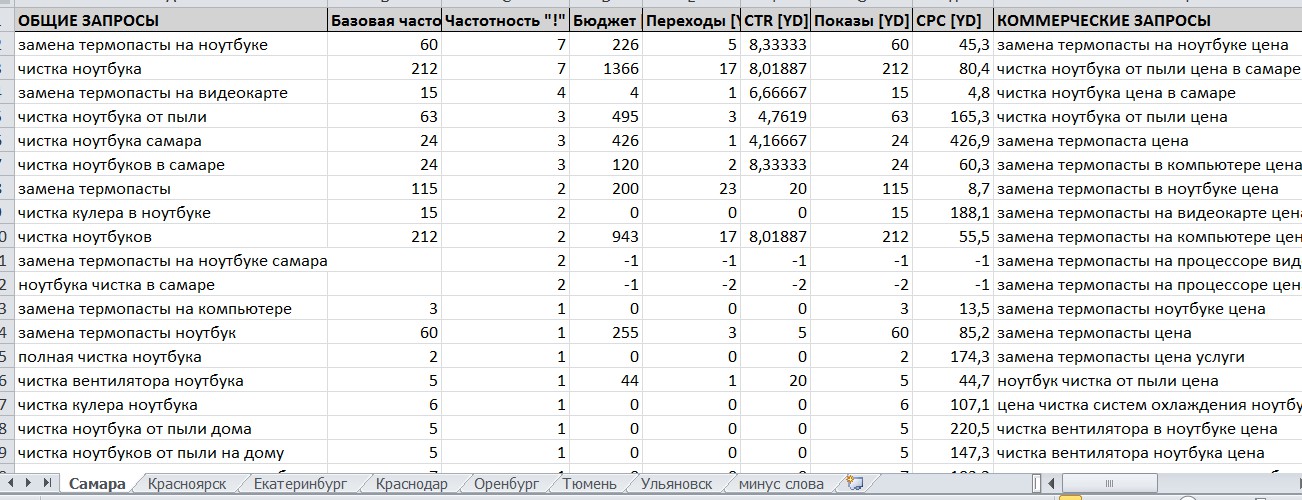
Task: Select cell замена термопасты на компьютере
Action: point(172,309)
